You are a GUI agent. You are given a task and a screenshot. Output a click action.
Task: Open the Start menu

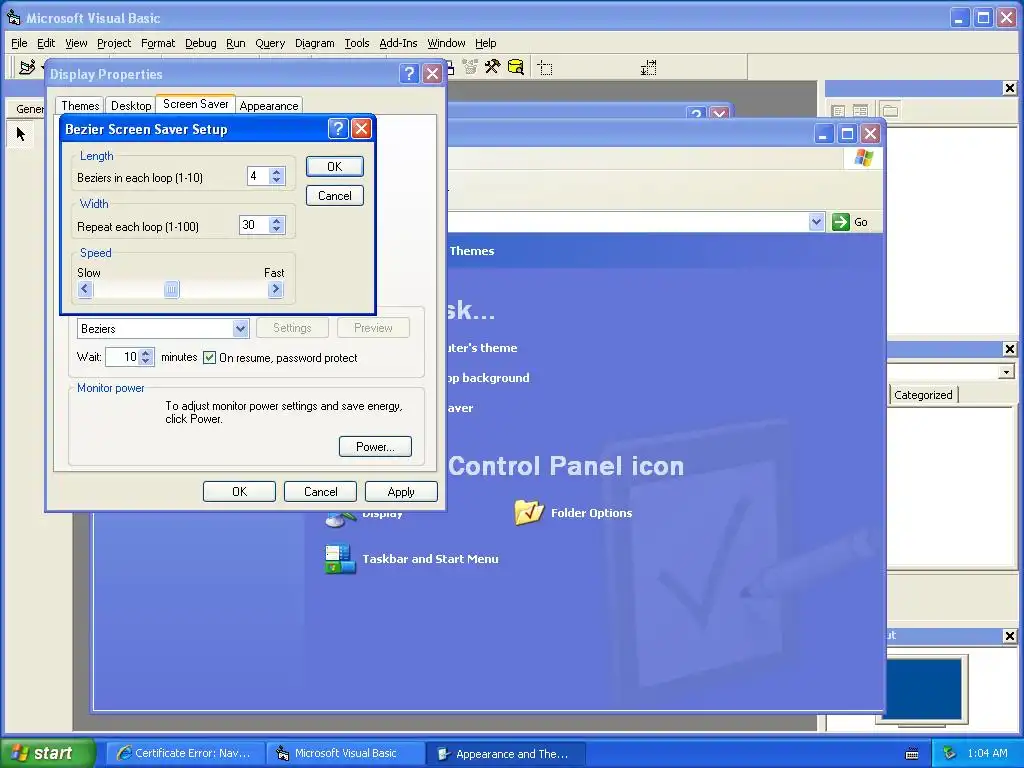point(48,753)
